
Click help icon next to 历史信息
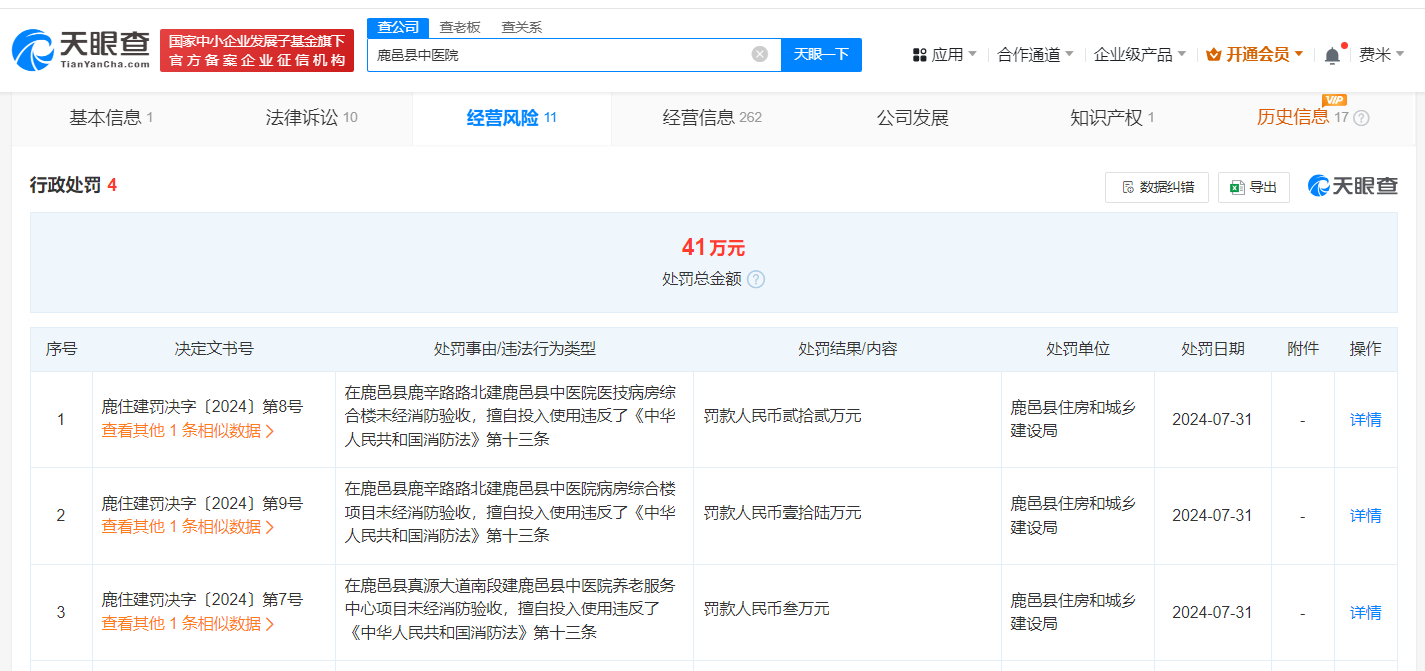1361,118
